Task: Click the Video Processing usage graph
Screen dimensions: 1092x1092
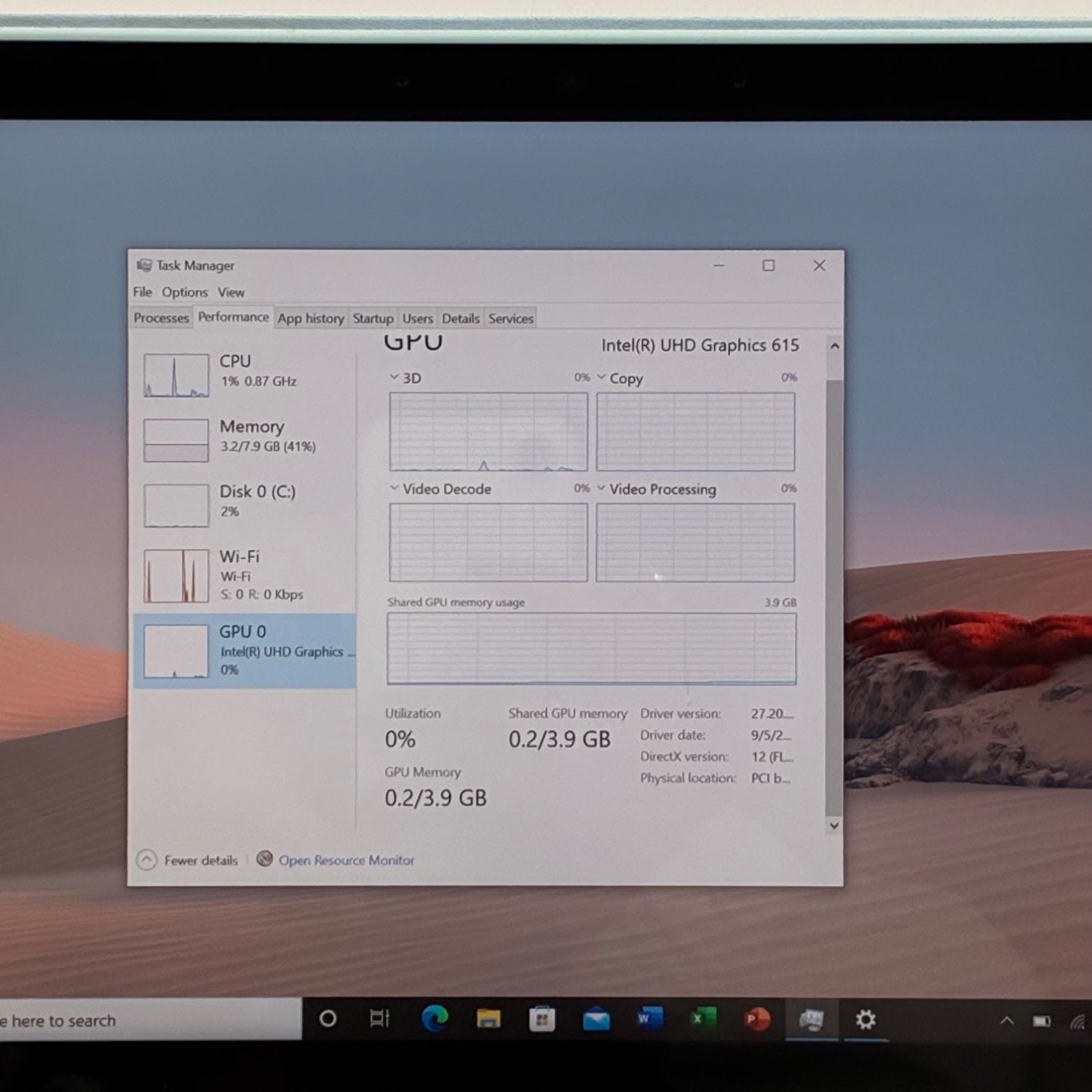Action: tap(695, 542)
